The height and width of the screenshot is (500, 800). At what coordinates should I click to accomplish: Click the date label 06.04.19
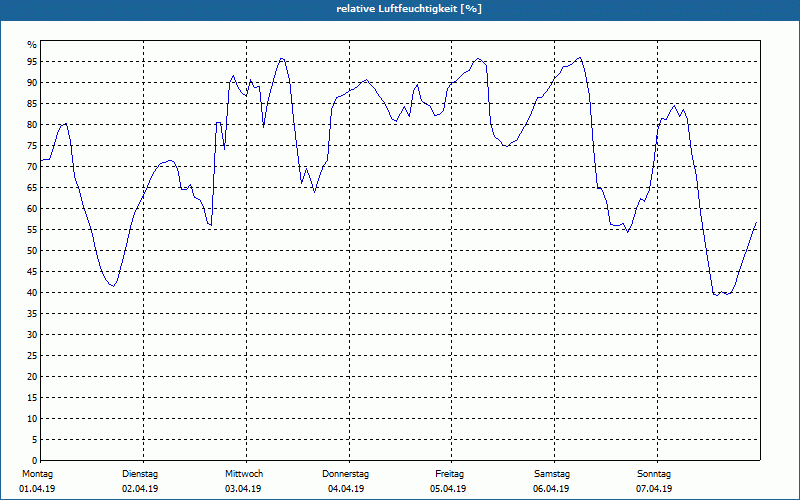(x=551, y=489)
